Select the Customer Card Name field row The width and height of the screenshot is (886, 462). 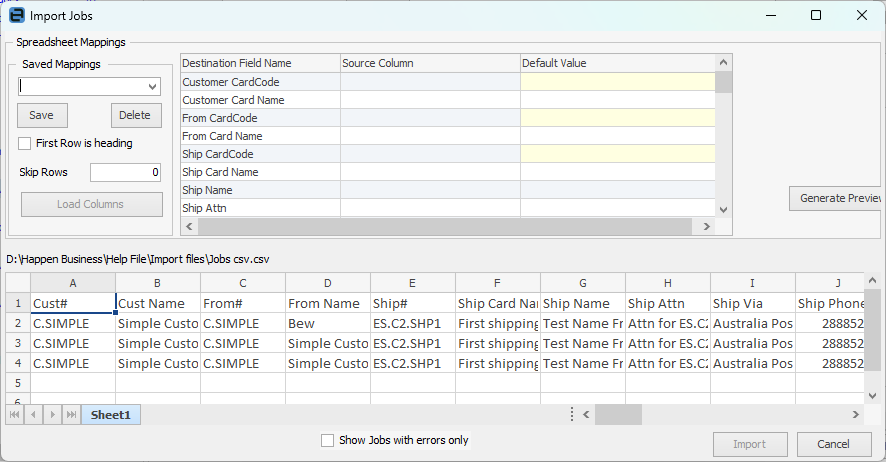(x=448, y=100)
